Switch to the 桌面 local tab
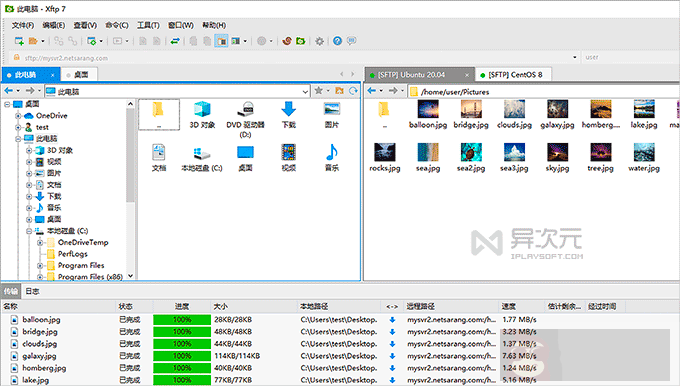Screen dimensions: 680x386 [x=79, y=75]
